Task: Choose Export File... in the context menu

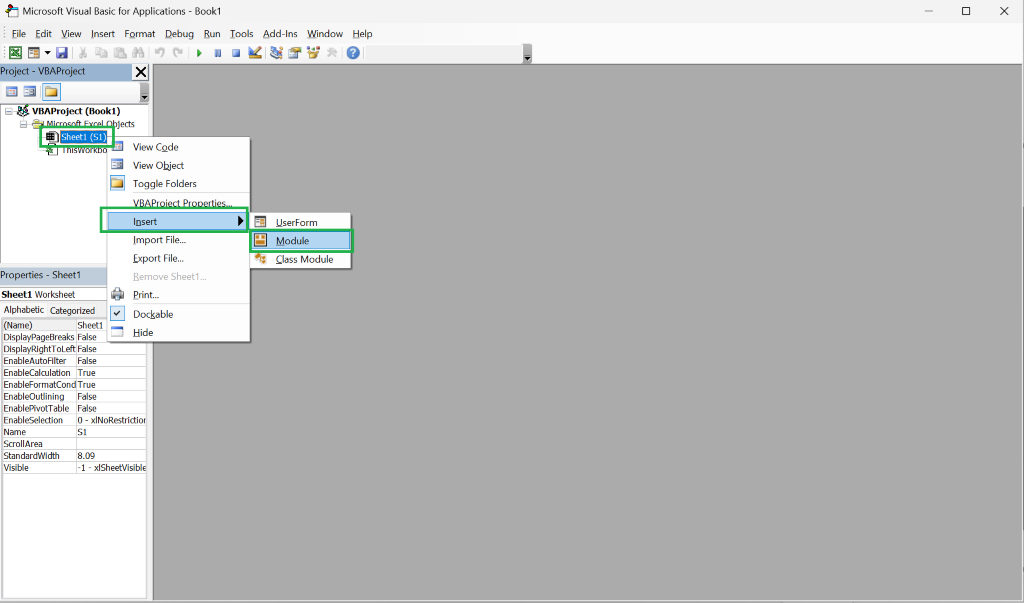Action: click(178, 258)
